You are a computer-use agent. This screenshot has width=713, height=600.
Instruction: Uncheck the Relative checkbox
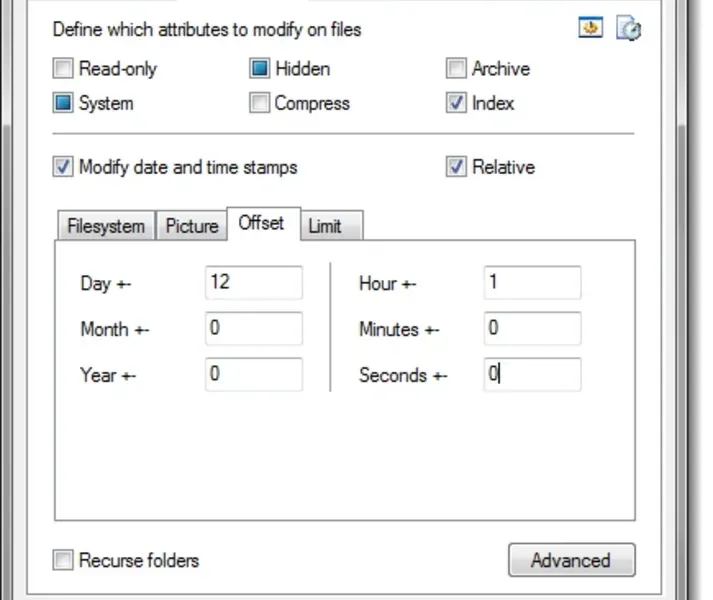coord(456,167)
